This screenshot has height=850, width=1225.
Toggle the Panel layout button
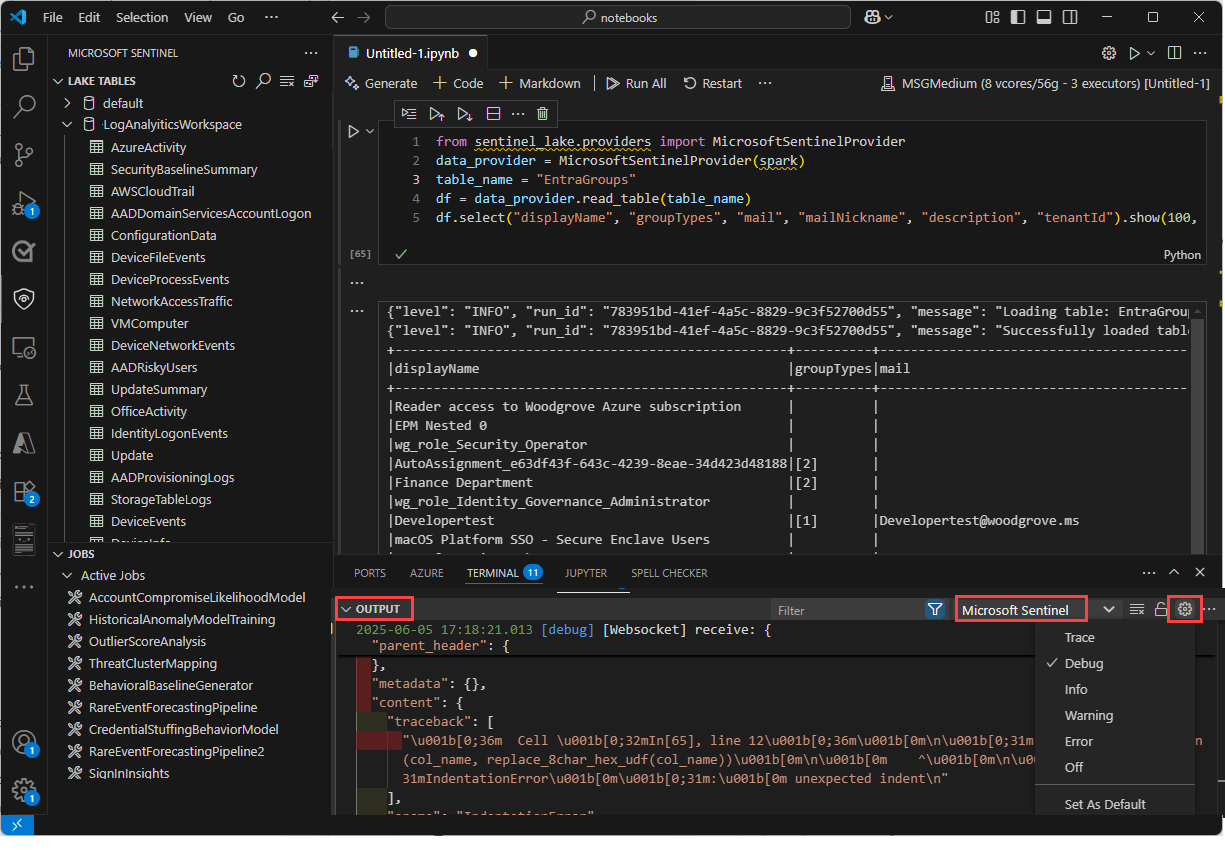[1043, 17]
